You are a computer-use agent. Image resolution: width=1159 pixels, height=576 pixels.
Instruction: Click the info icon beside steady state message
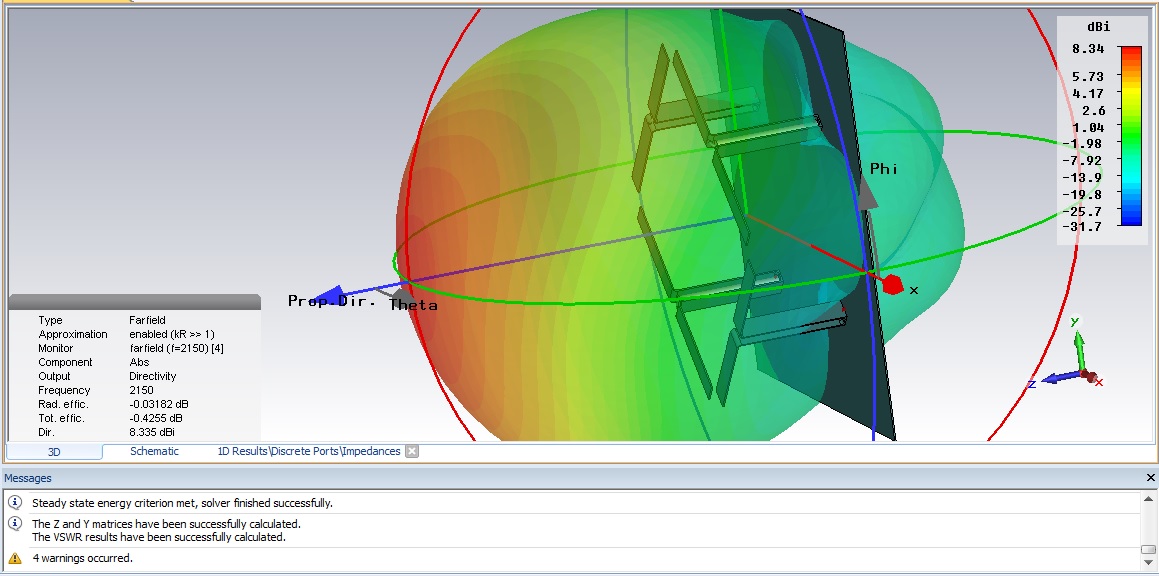coord(14,503)
